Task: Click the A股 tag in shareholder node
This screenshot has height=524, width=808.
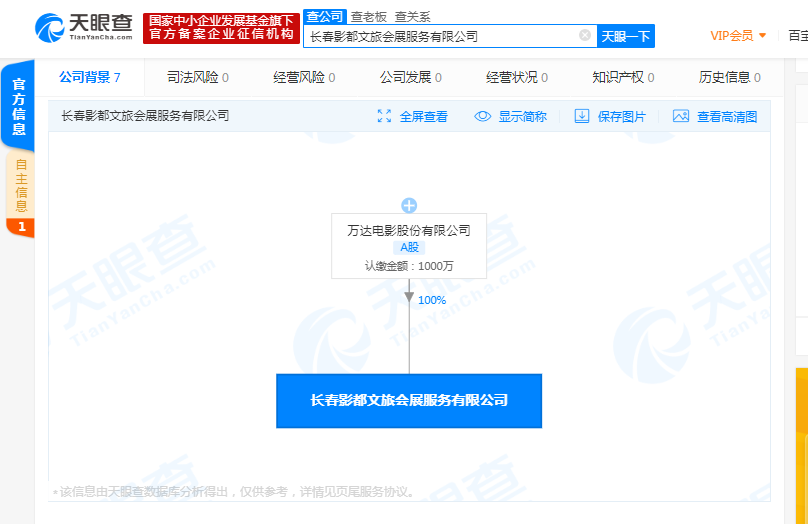Action: (409, 247)
